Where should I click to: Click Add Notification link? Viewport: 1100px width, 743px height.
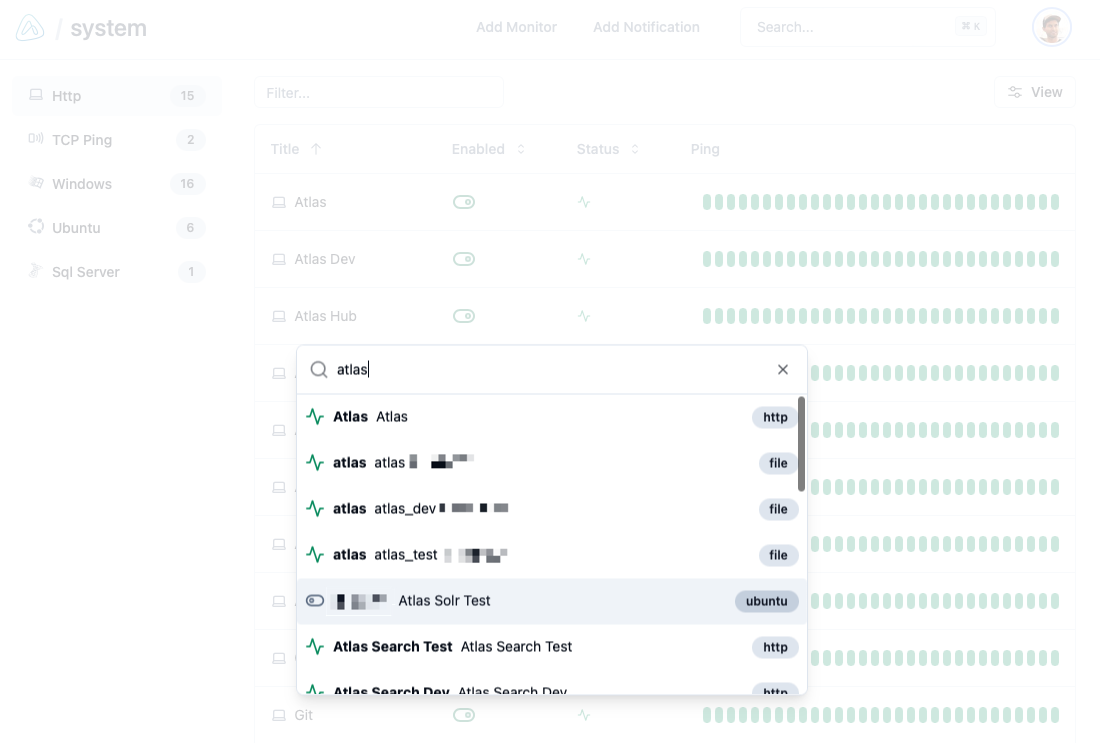click(x=646, y=27)
